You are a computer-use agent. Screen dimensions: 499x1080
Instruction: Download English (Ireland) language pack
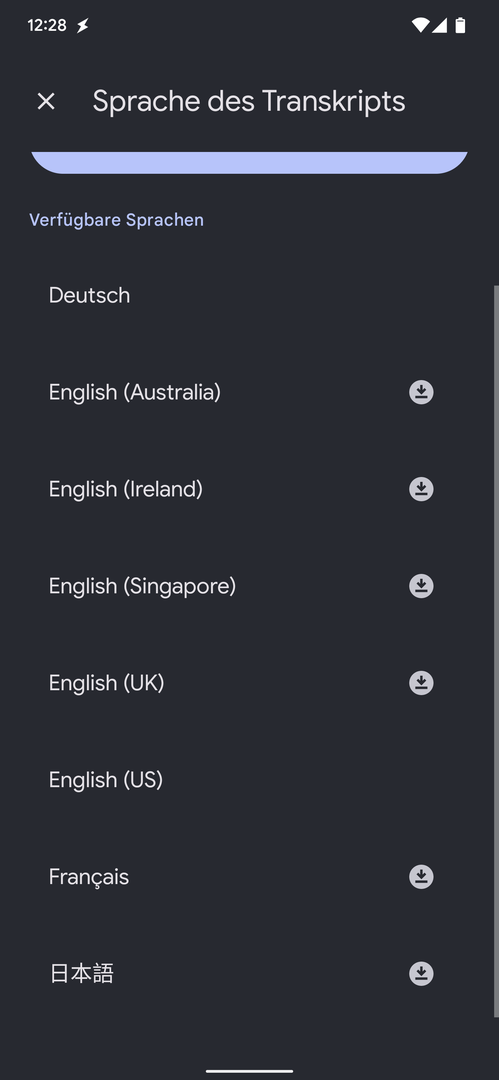[421, 489]
